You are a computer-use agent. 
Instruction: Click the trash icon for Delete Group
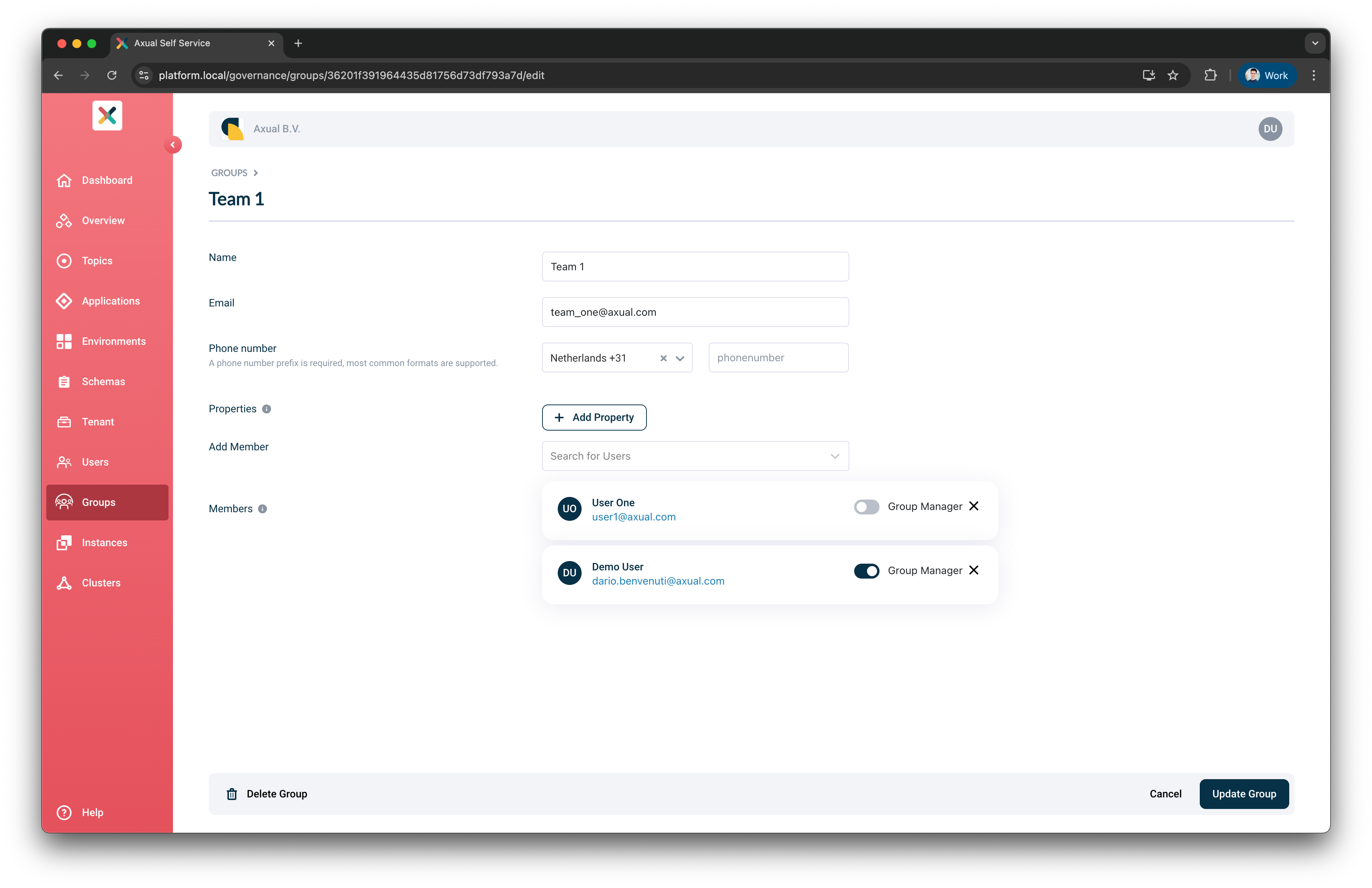coord(232,794)
